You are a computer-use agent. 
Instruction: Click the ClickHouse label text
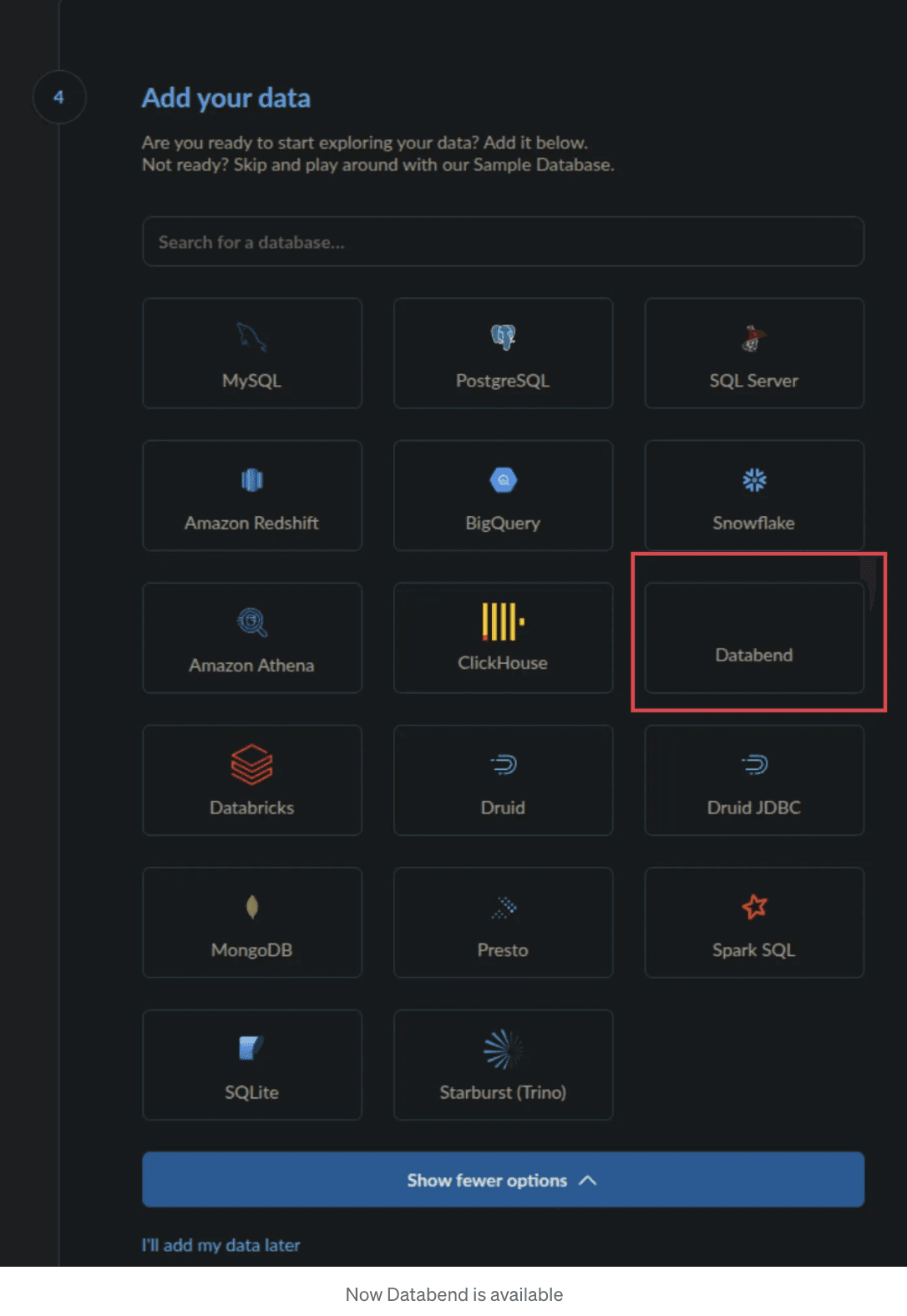coord(503,662)
